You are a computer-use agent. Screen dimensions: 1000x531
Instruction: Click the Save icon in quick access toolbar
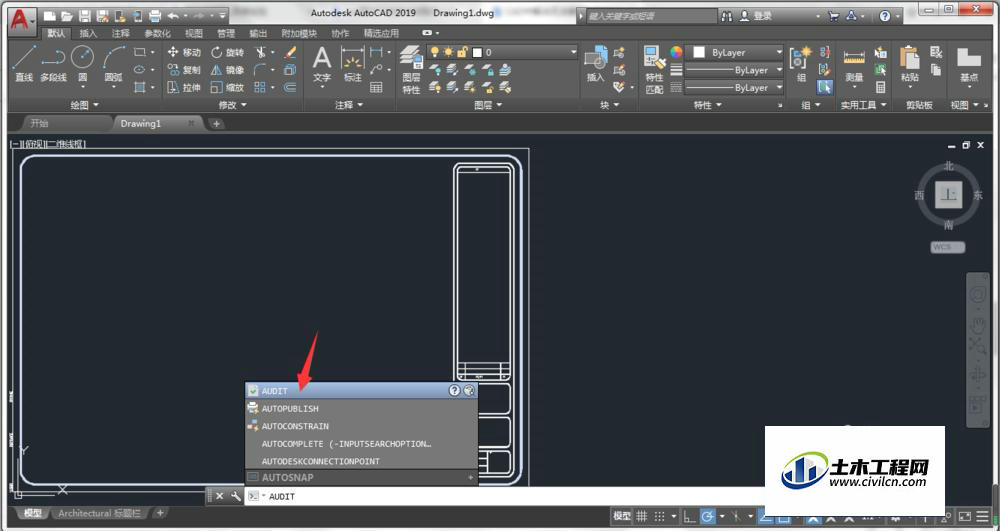pyautogui.click(x=84, y=15)
